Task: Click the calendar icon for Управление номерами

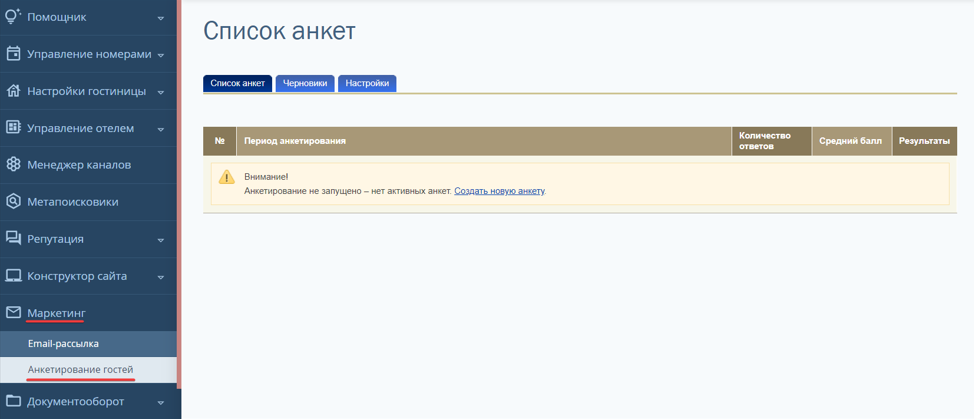Action: (13, 54)
